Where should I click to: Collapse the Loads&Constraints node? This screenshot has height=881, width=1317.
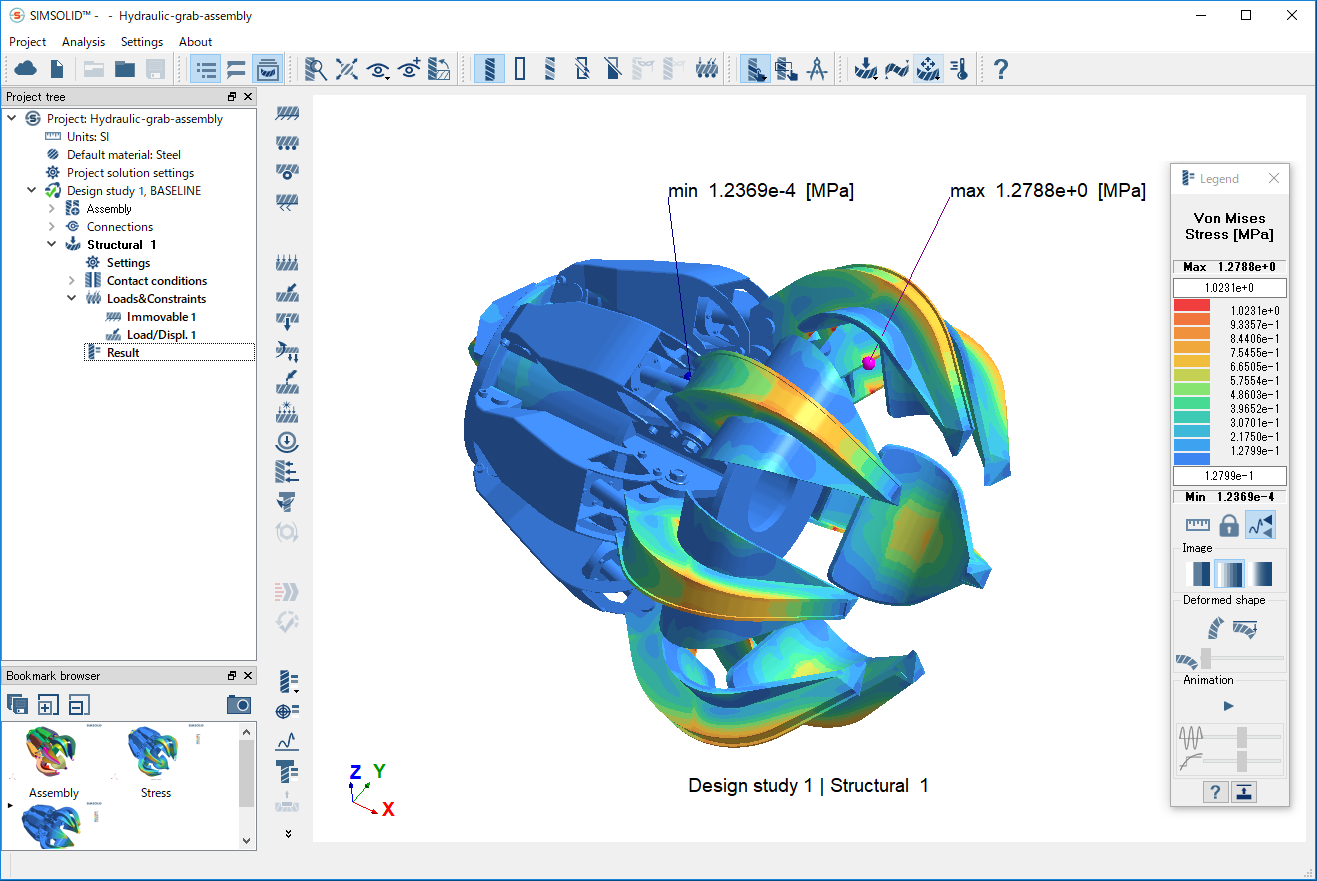[71, 298]
